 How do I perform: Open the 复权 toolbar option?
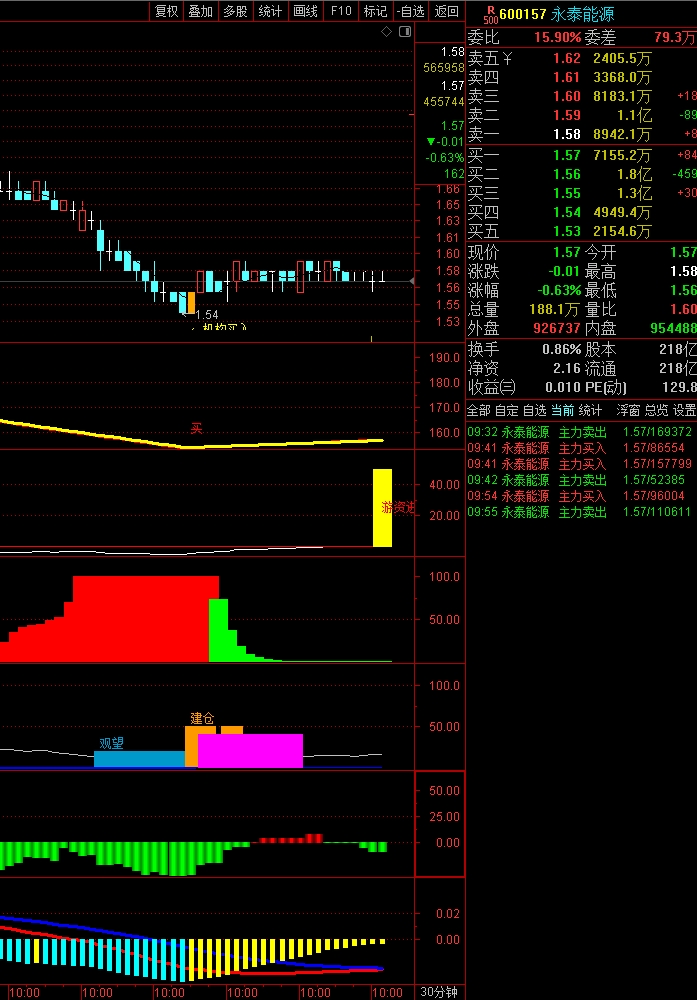[x=166, y=11]
